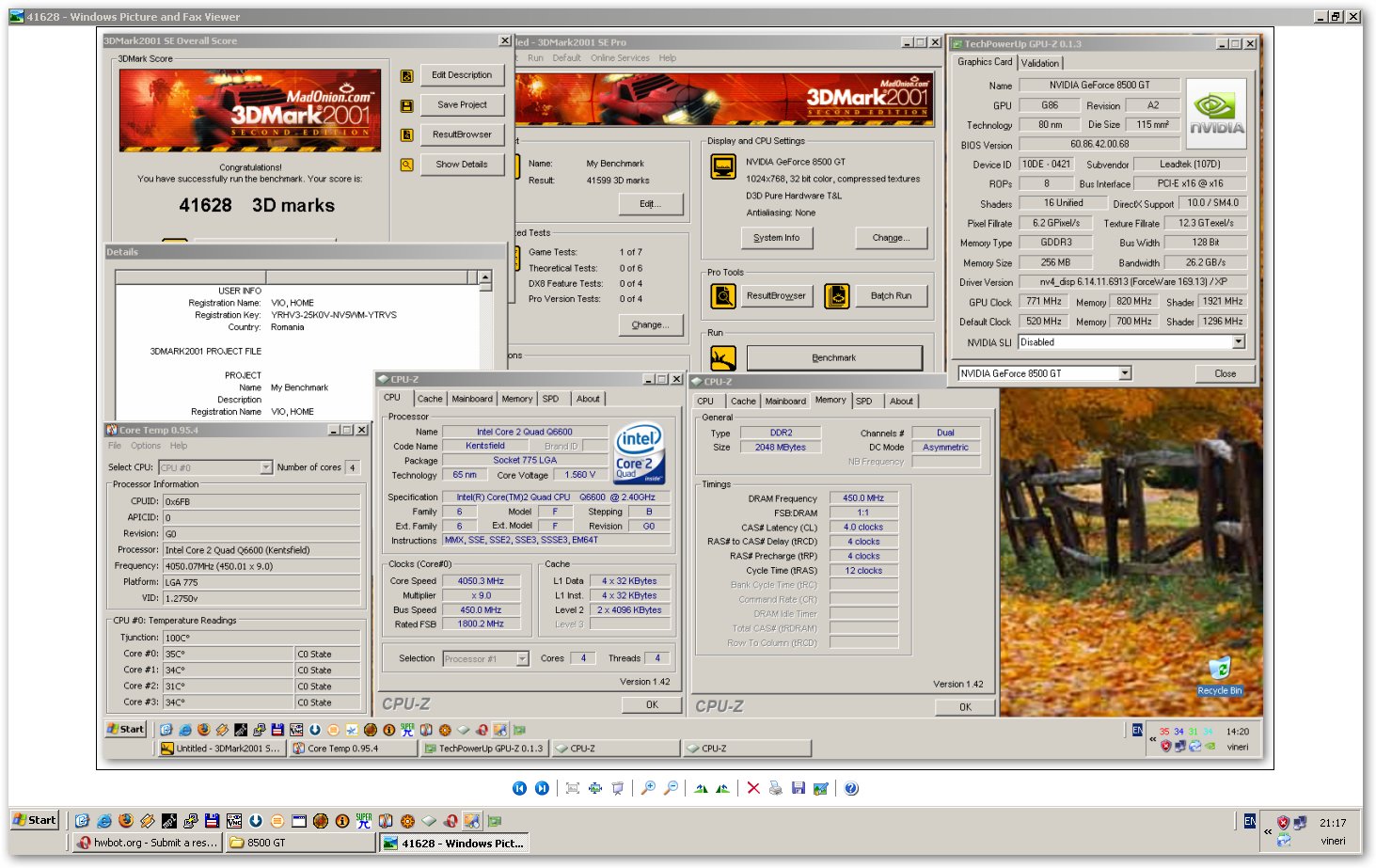This screenshot has width=1376, height=868.
Task: Click the Edit Description button
Action: click(x=462, y=75)
